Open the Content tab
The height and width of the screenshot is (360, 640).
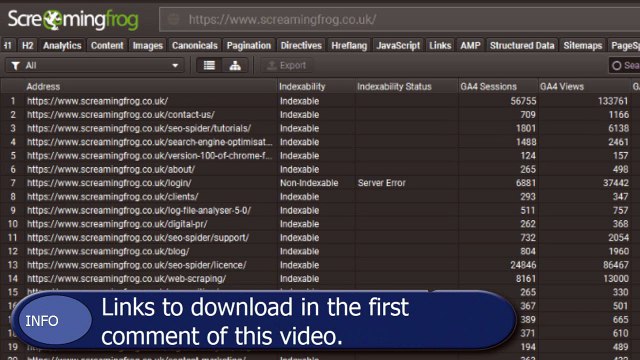(x=107, y=45)
